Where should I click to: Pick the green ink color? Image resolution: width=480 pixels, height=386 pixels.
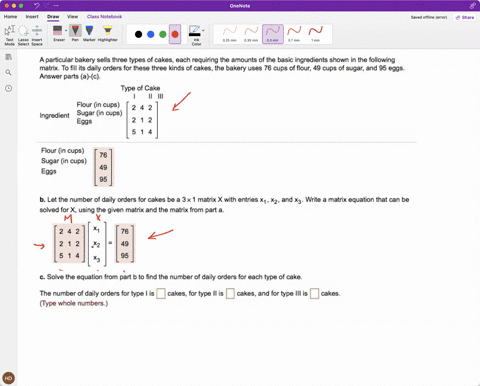point(163,34)
